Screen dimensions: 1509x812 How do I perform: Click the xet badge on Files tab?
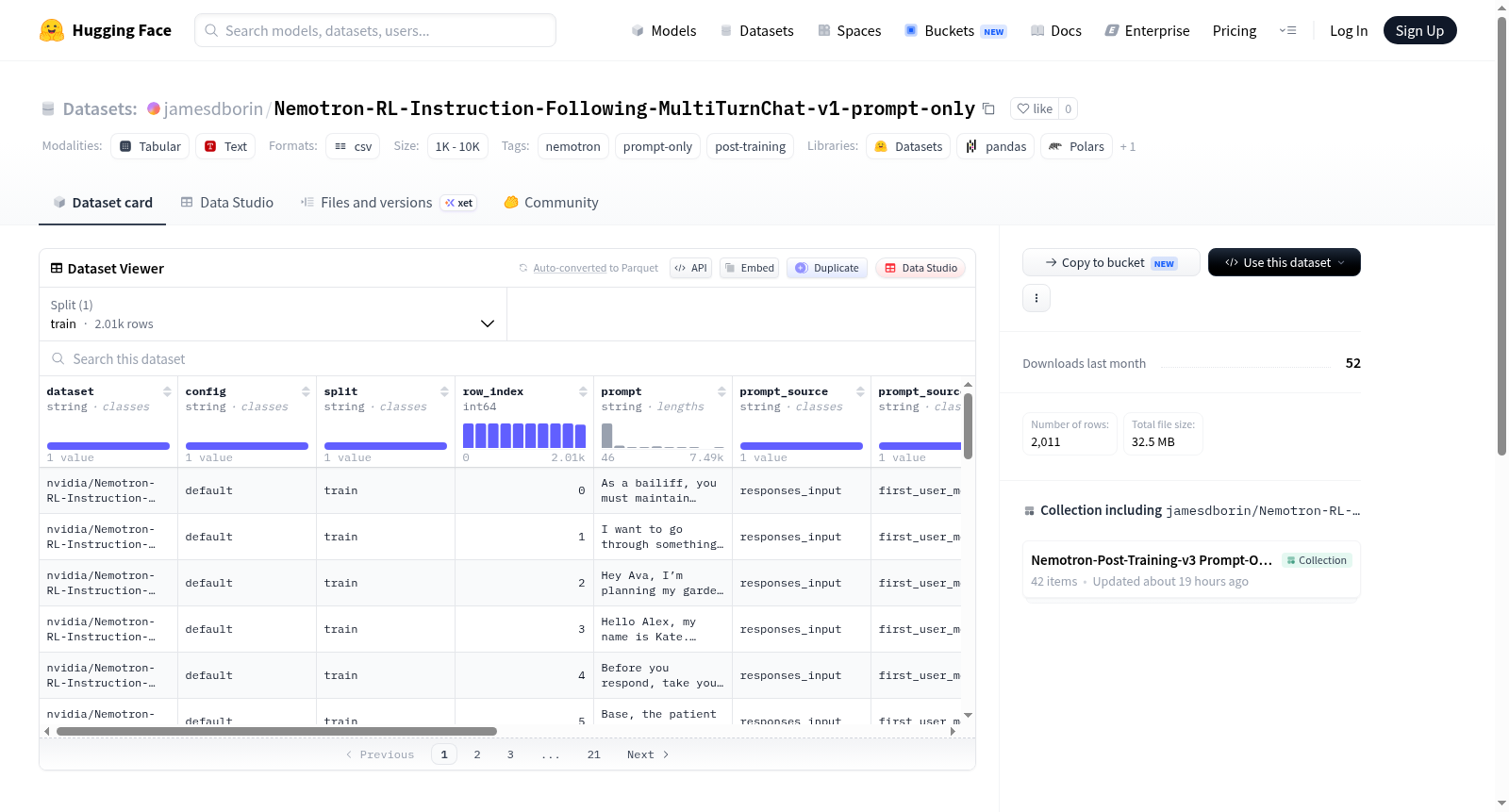[459, 203]
